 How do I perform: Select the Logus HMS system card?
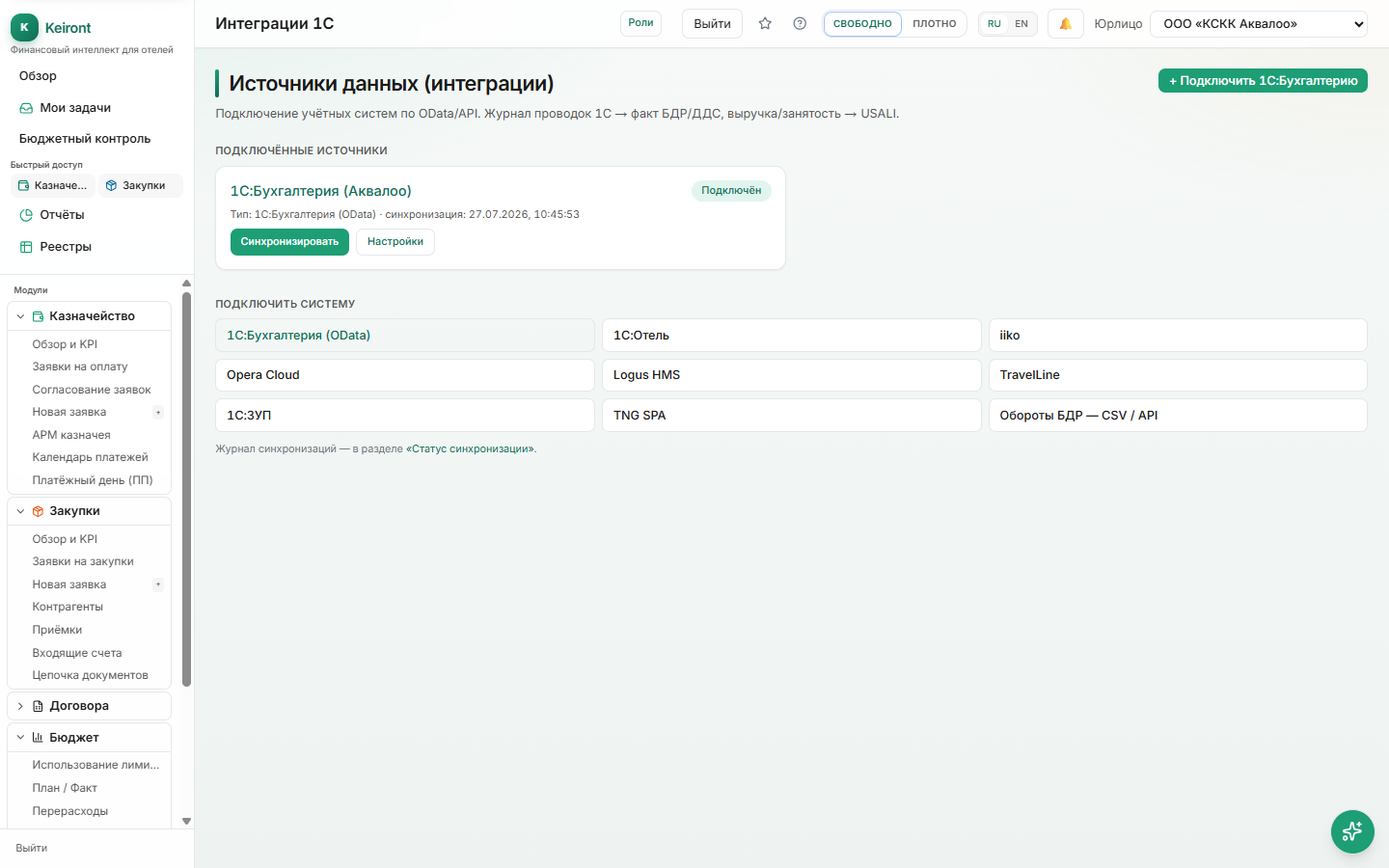click(792, 375)
